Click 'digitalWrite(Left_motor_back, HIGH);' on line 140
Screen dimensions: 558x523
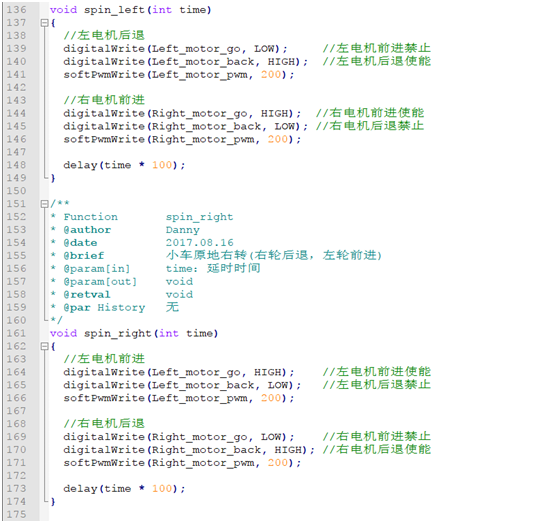click(x=186, y=62)
